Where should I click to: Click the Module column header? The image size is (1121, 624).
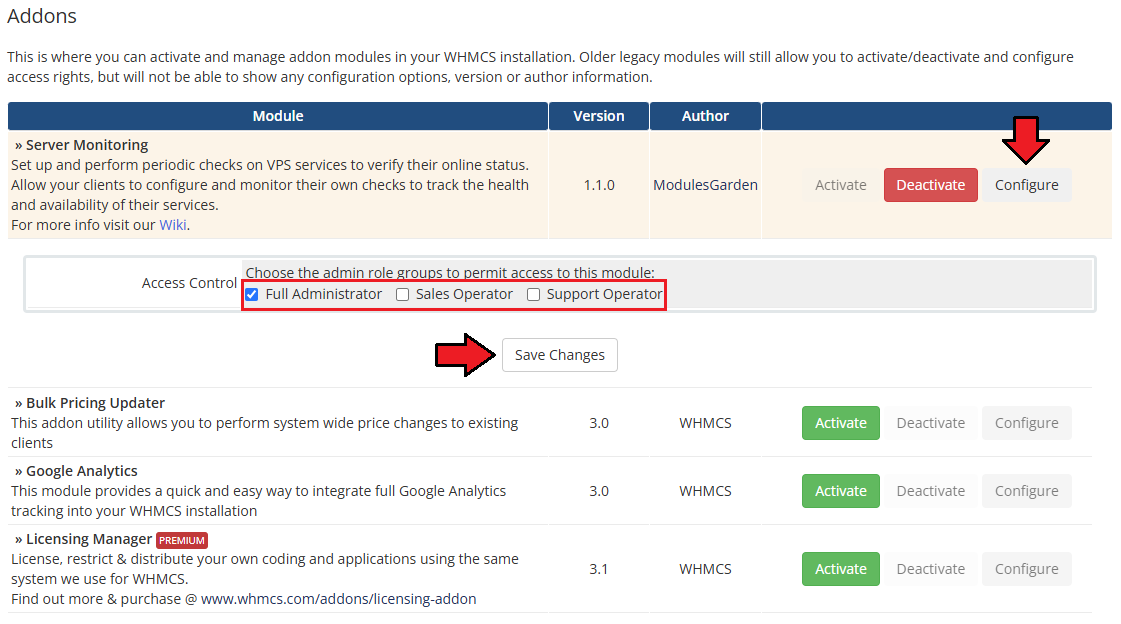pos(278,116)
